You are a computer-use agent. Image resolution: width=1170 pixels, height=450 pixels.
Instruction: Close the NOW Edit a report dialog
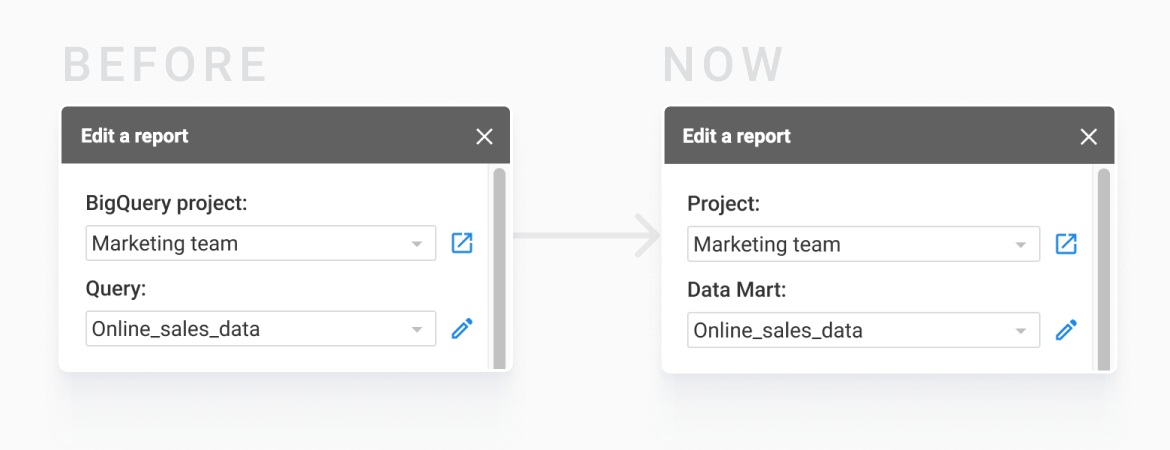pos(1089,137)
